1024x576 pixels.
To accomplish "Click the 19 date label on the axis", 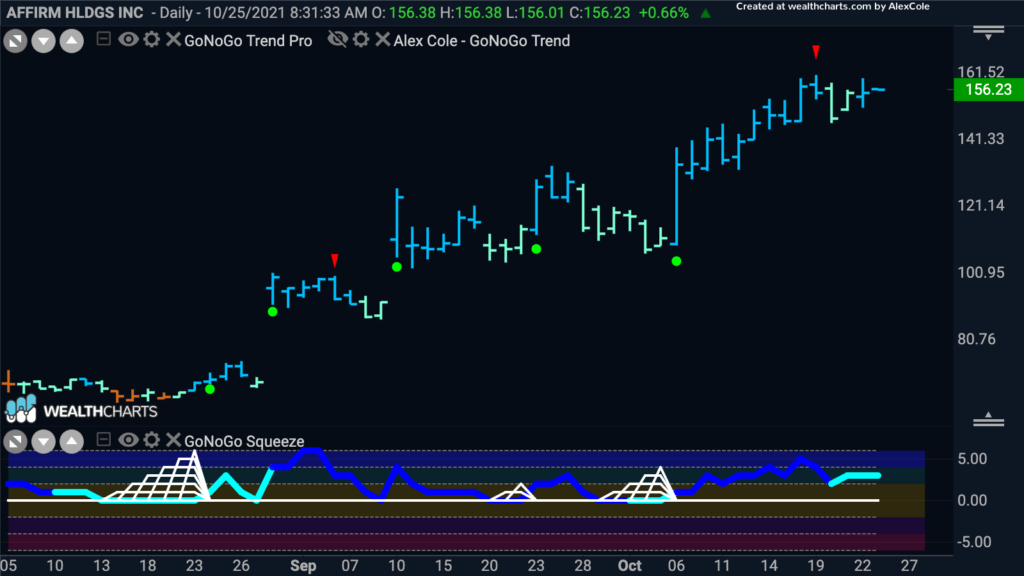I will point(816,566).
